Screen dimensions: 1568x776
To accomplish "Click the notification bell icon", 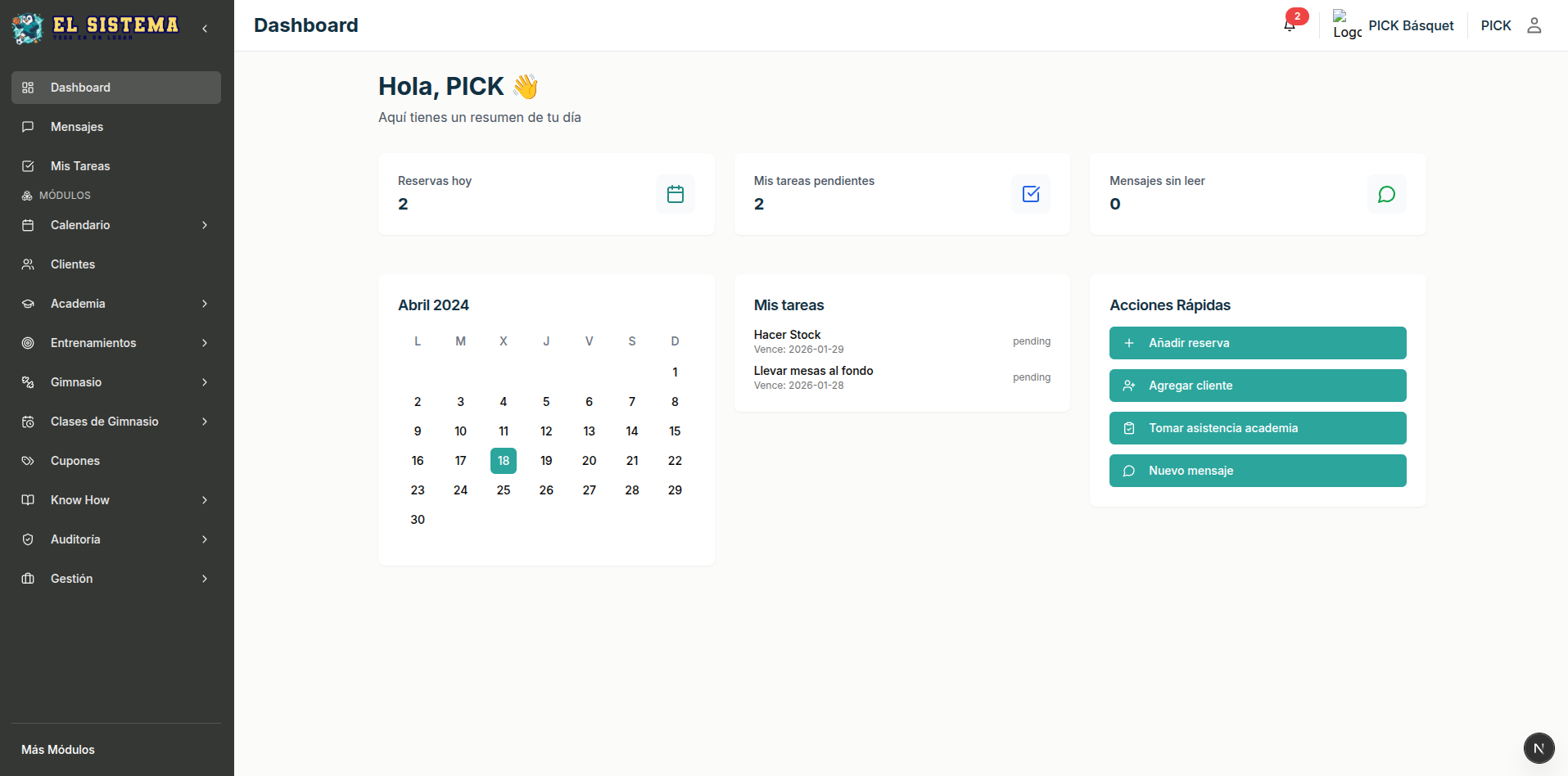I will [1287, 25].
